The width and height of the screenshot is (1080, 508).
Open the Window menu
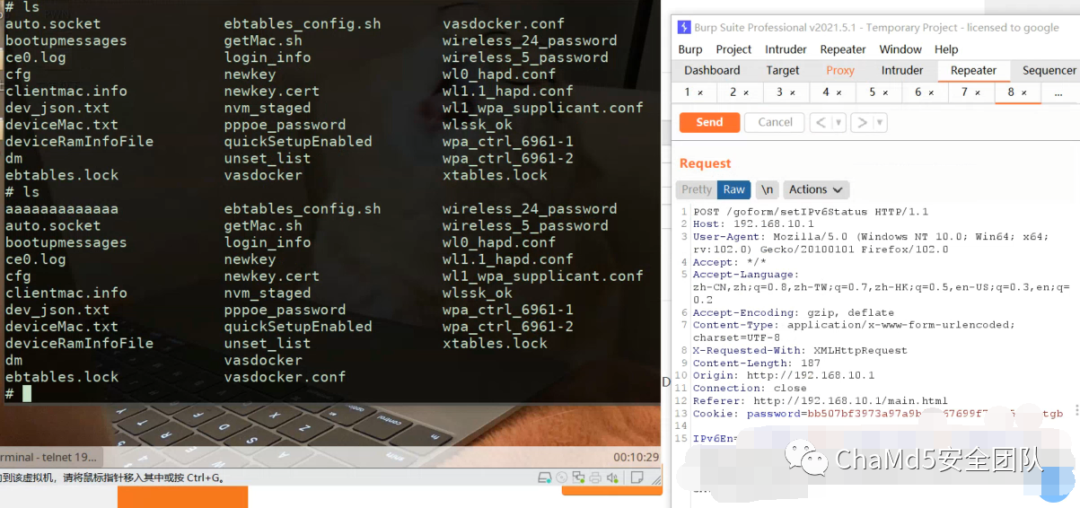tap(900, 50)
